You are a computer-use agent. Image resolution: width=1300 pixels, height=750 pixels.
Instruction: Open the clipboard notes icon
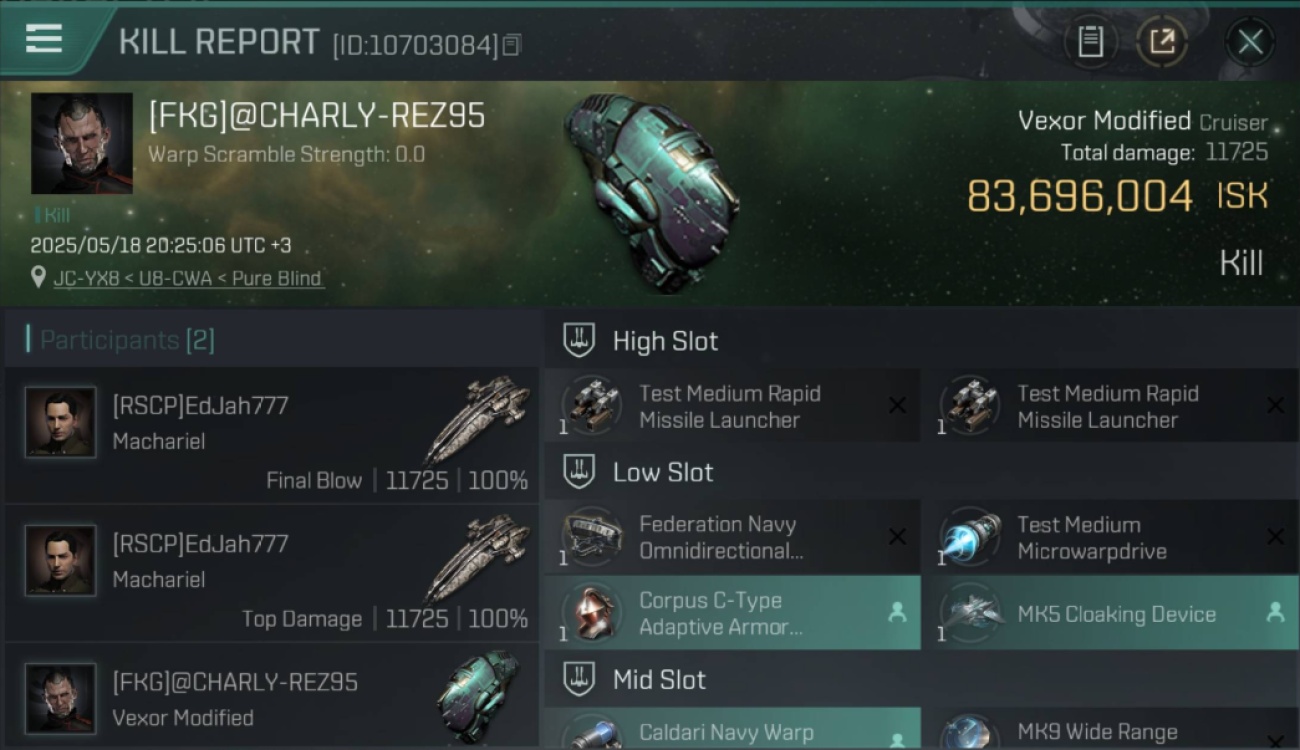(x=1090, y=42)
